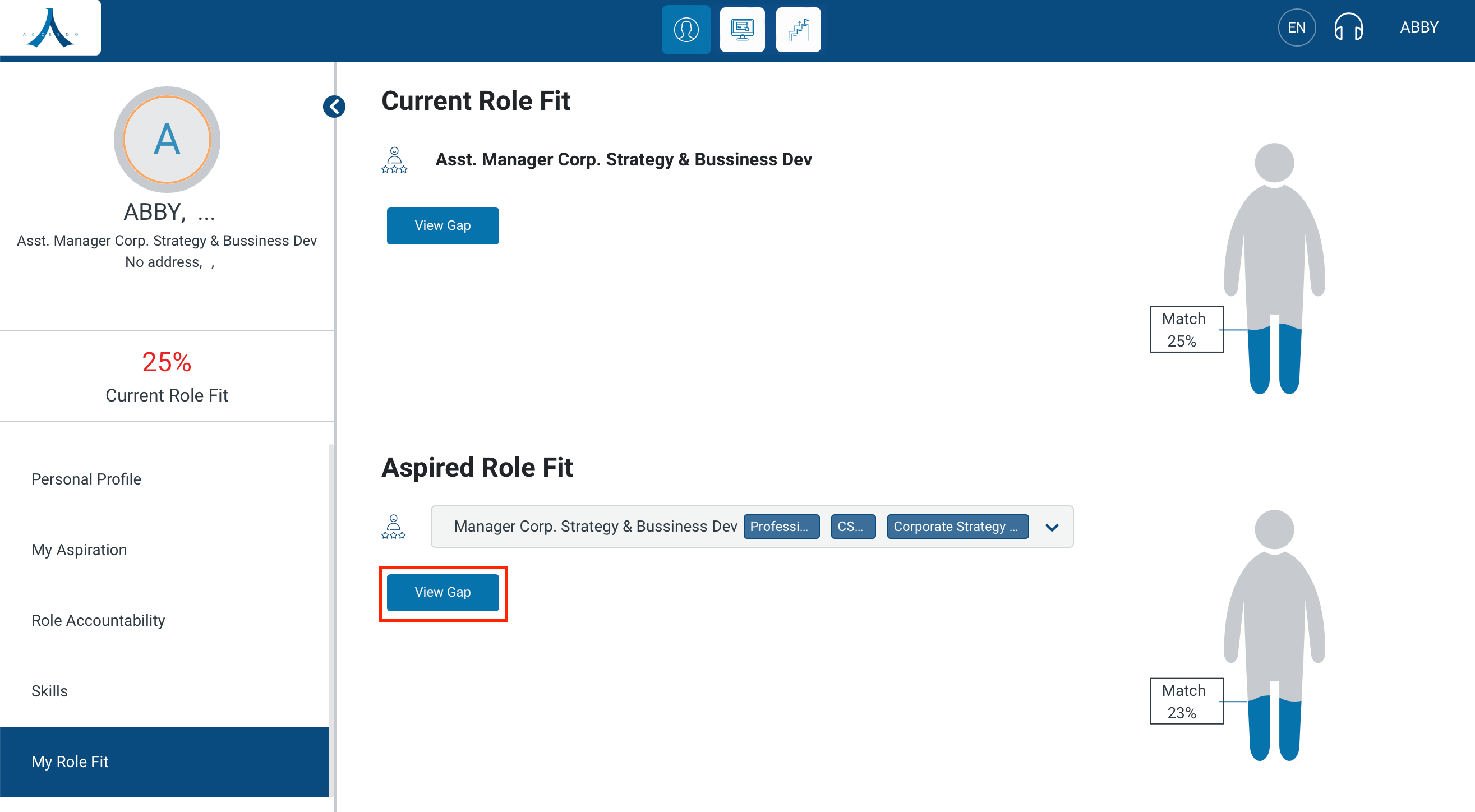Click the Accendo logo
The image size is (1475, 812).
pos(50,27)
